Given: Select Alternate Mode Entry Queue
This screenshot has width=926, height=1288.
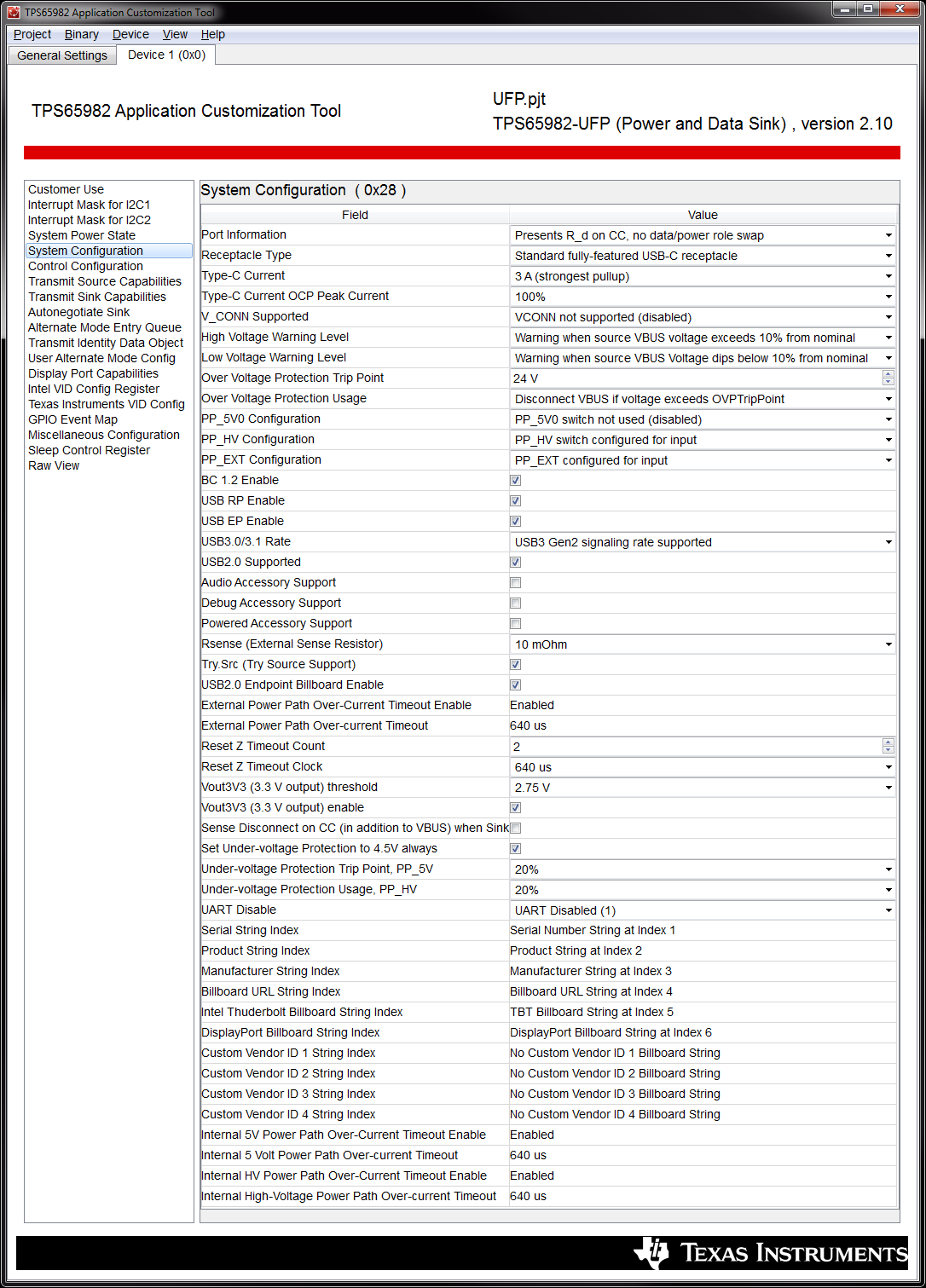Looking at the screenshot, I should pos(105,327).
